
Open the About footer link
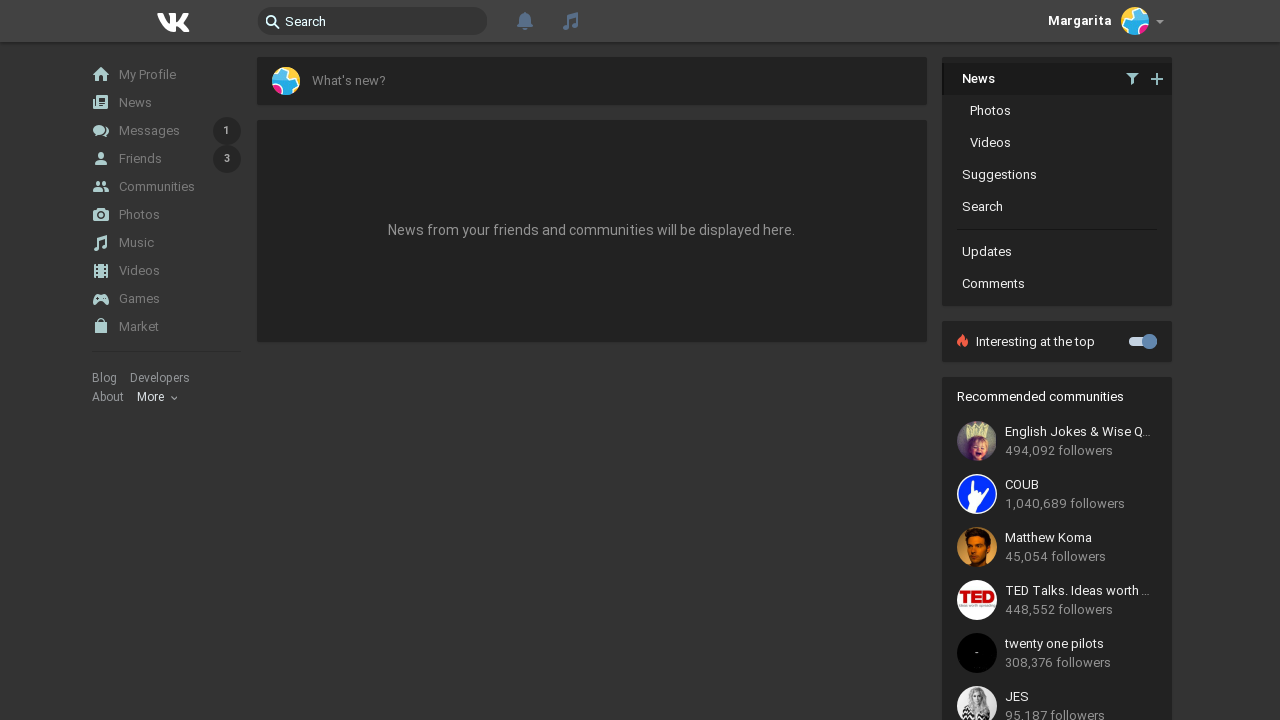point(108,397)
